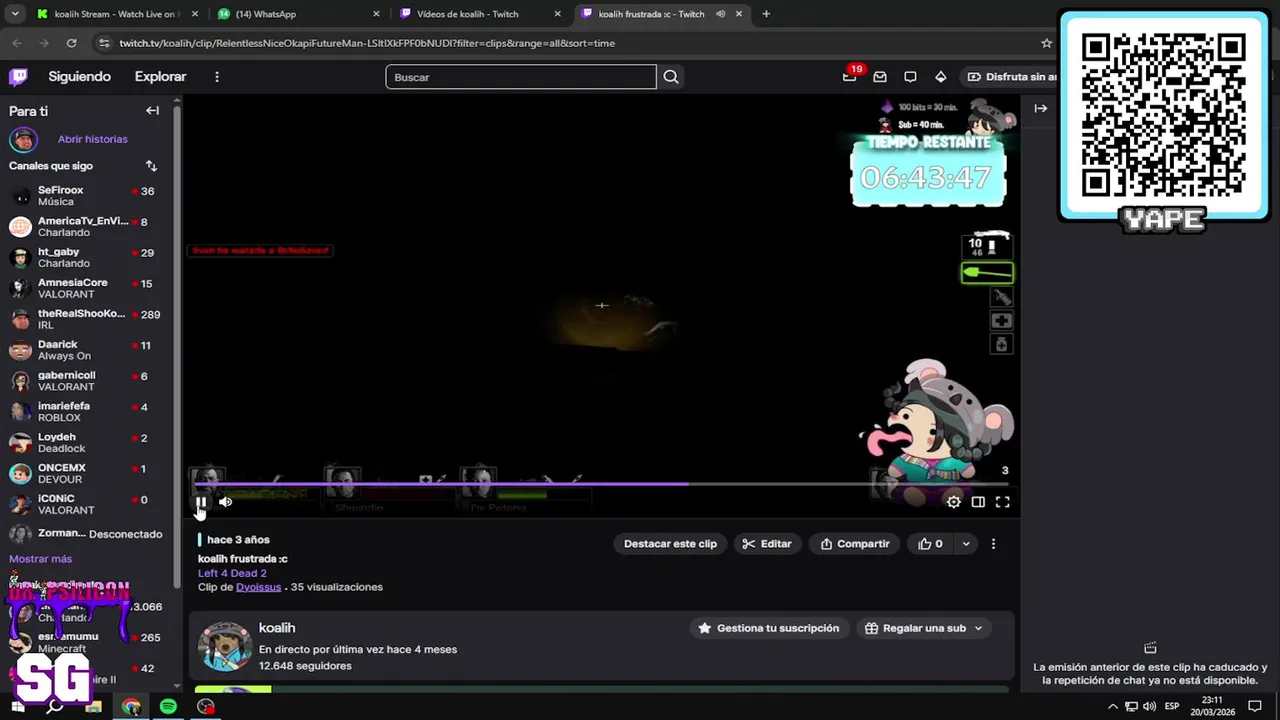Seek in the clip progress bar

[x=602, y=484]
